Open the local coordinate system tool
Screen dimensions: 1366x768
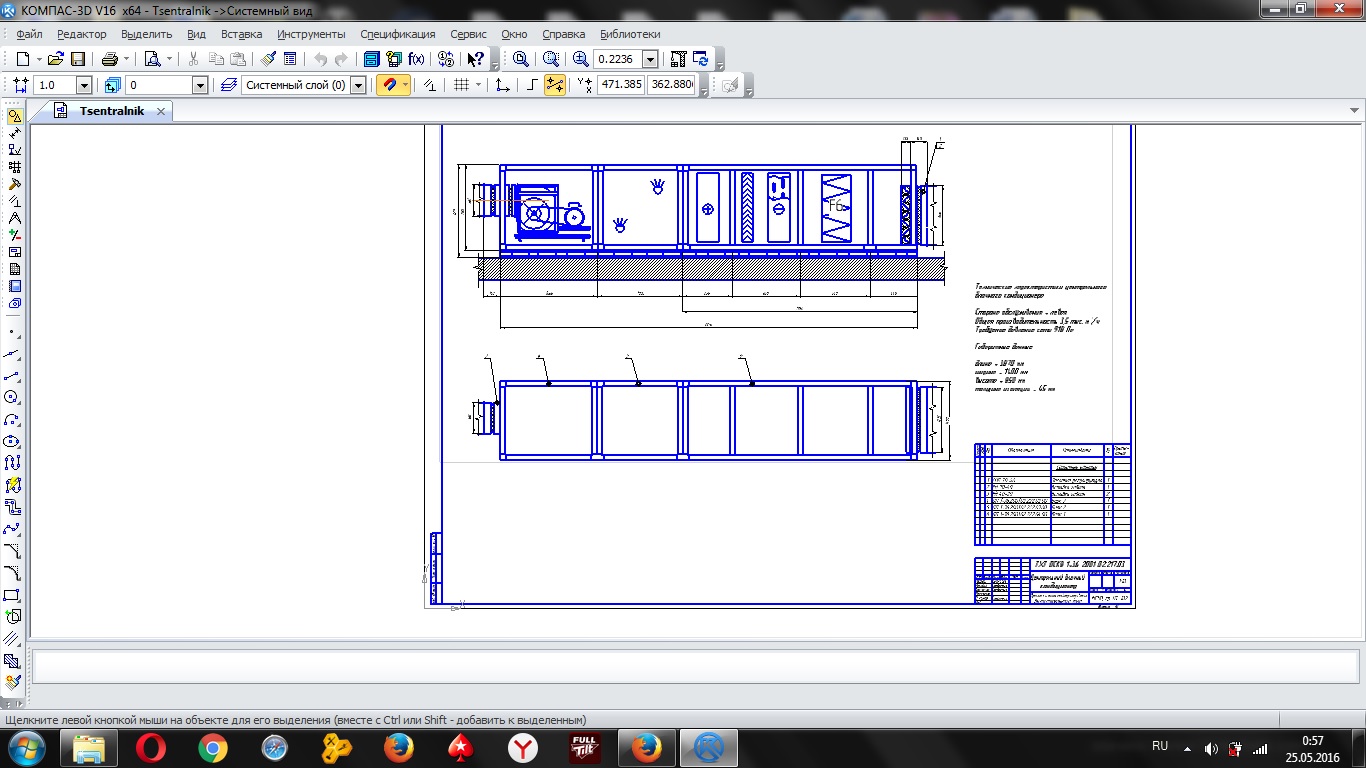502,85
